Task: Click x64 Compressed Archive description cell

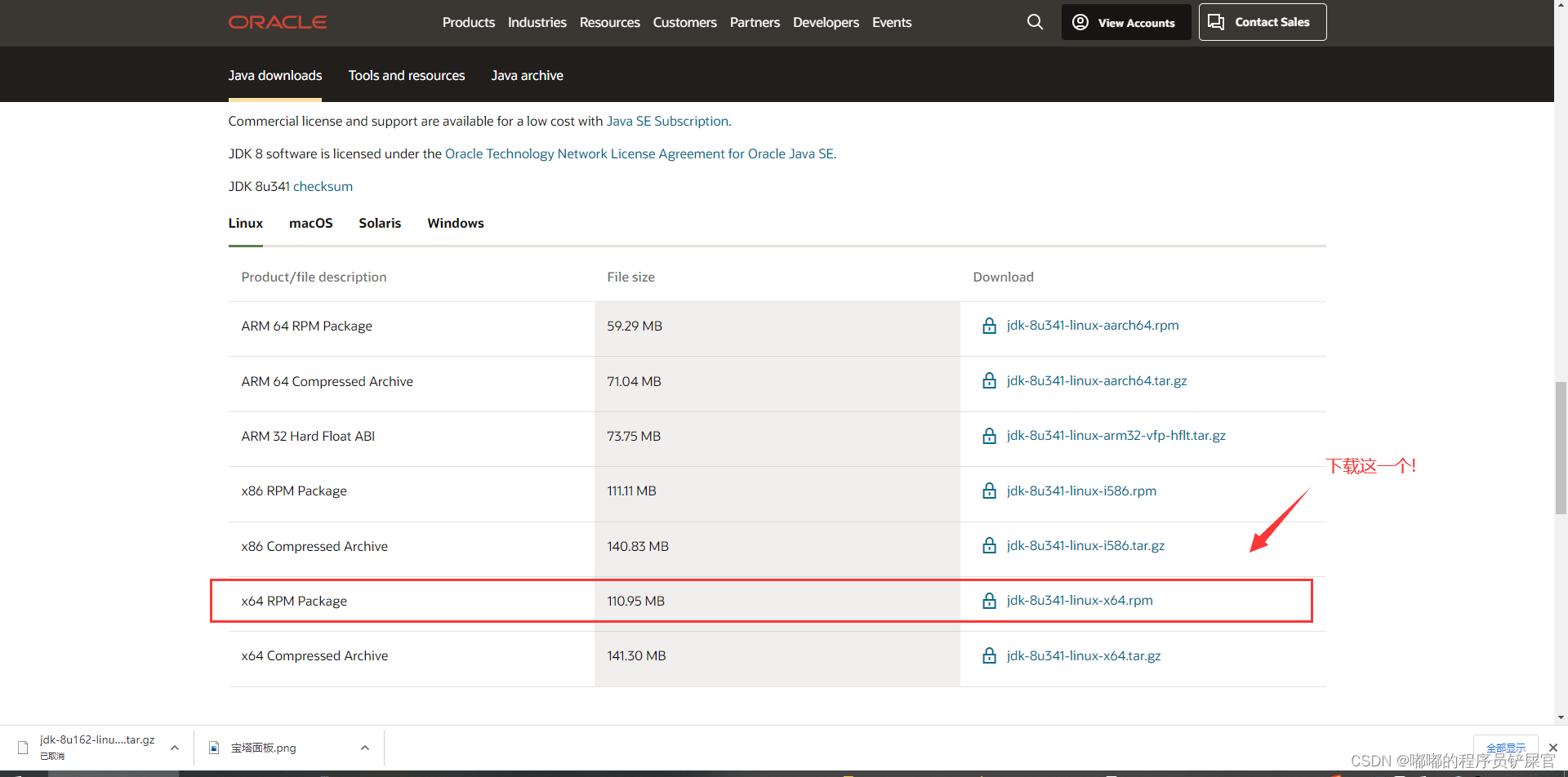Action: click(x=412, y=655)
